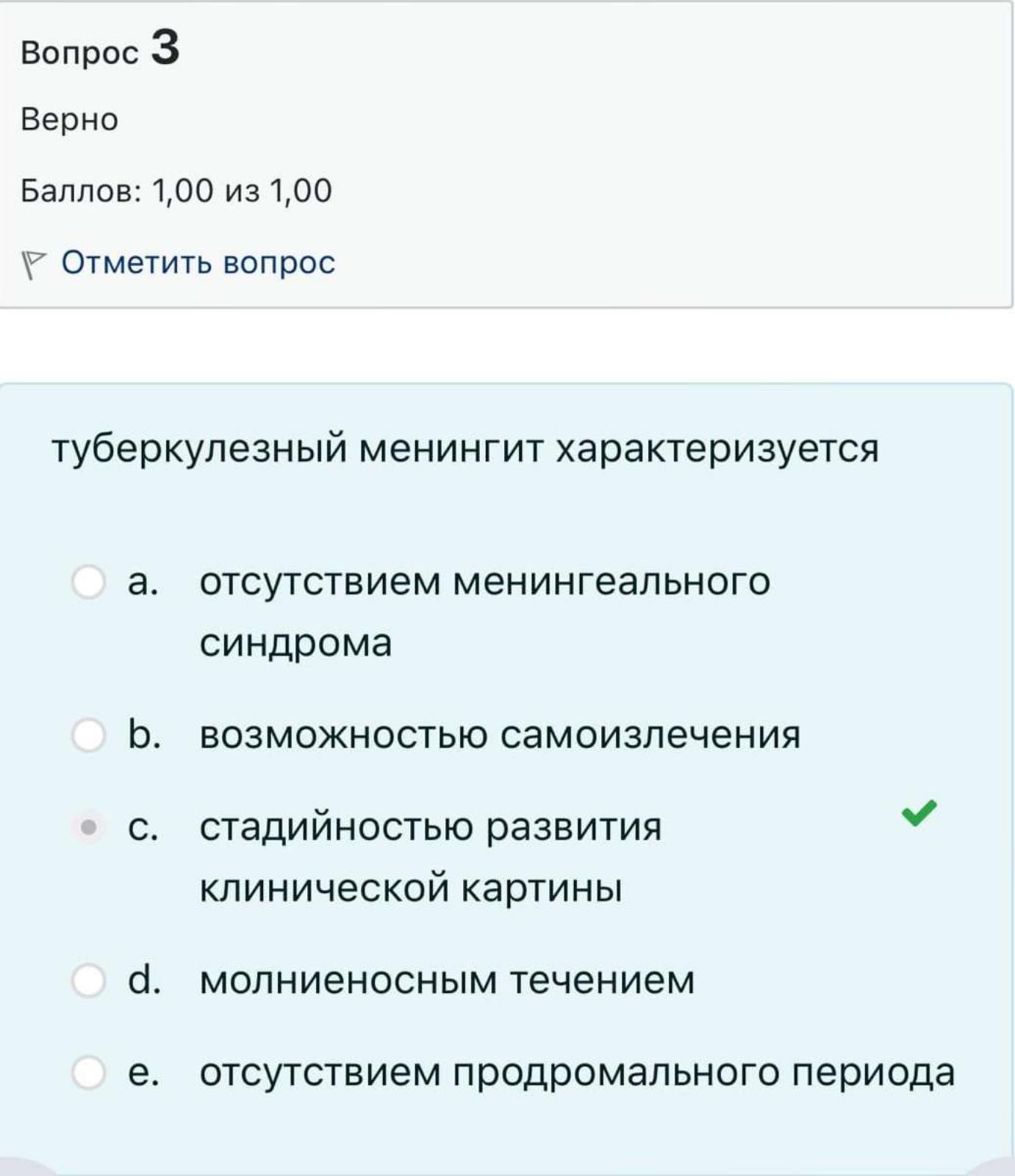Select radio option d
This screenshot has width=1015, height=1176.
click(88, 980)
